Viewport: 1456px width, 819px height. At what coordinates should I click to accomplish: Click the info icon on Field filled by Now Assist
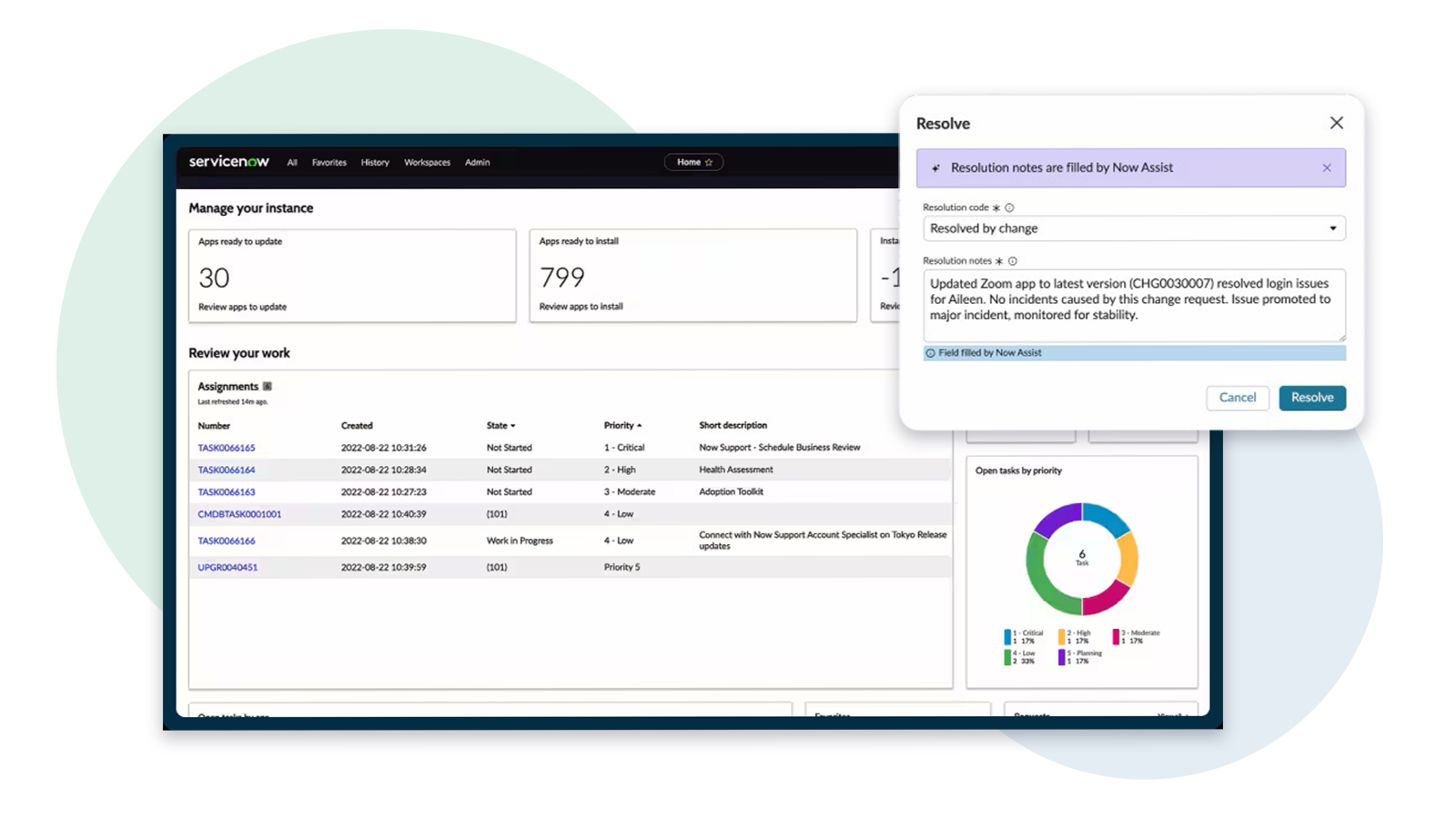coord(932,353)
